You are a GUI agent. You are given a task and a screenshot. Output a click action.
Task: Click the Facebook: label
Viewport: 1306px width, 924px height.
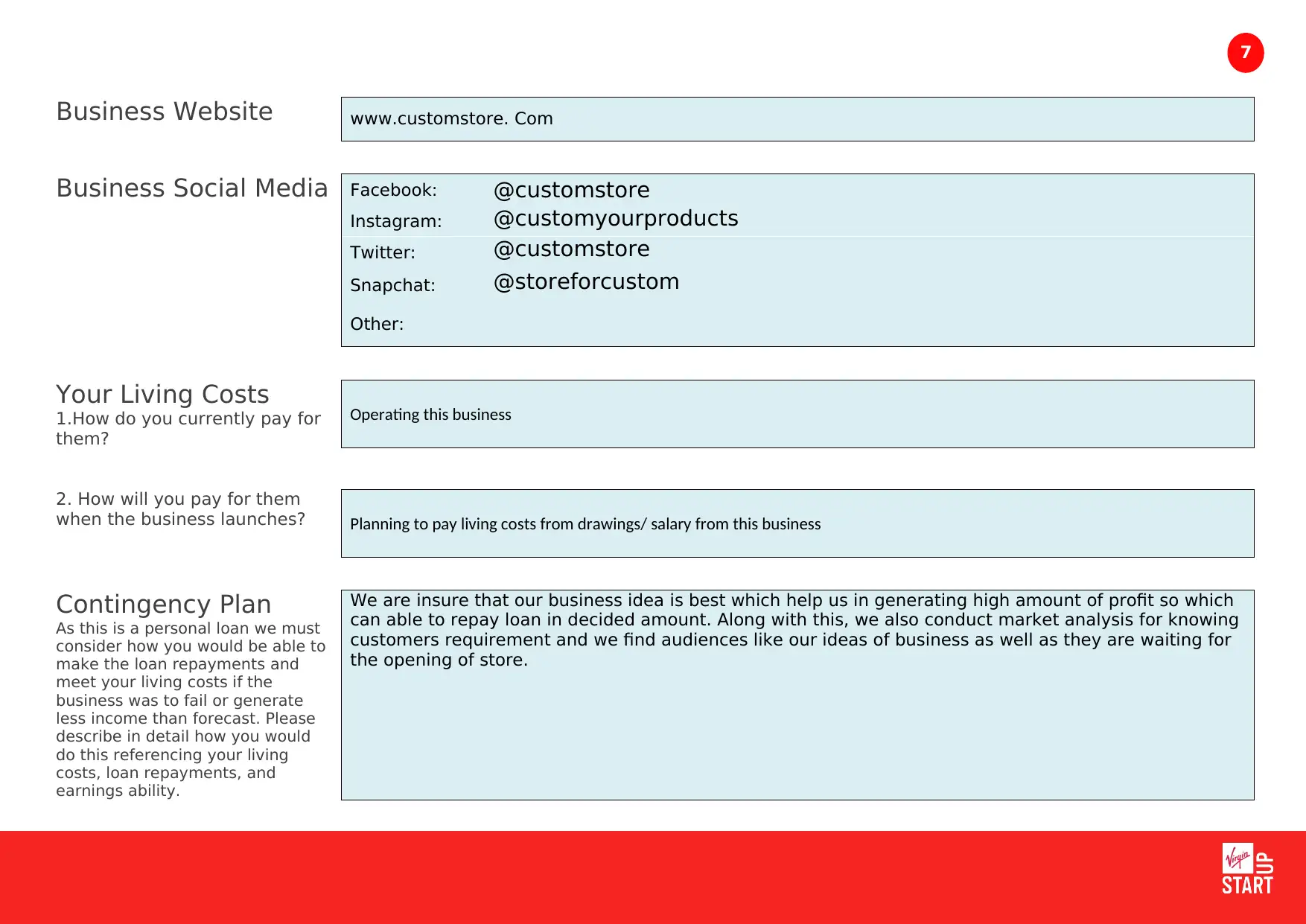[393, 190]
